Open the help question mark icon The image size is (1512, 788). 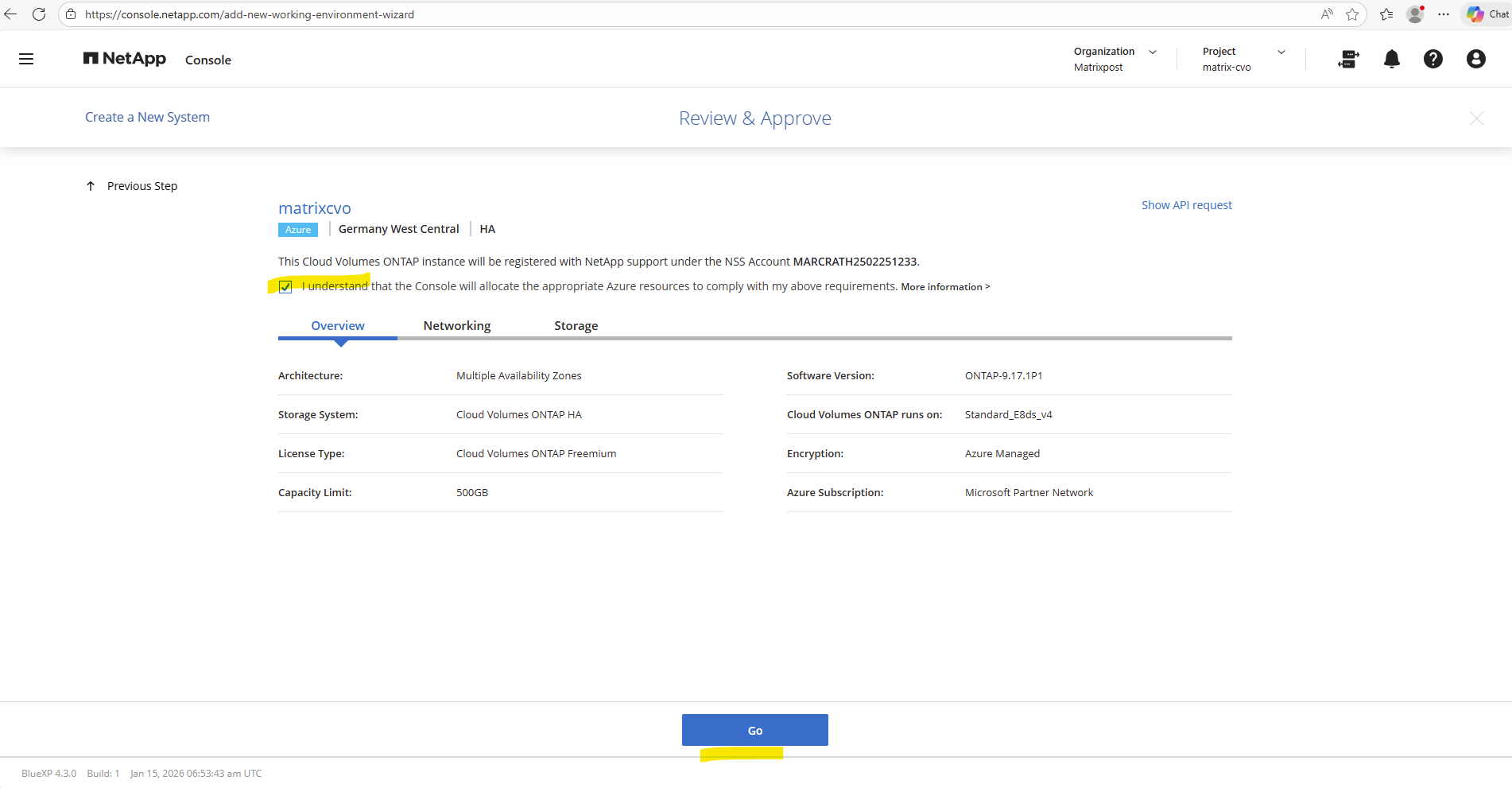[1433, 59]
